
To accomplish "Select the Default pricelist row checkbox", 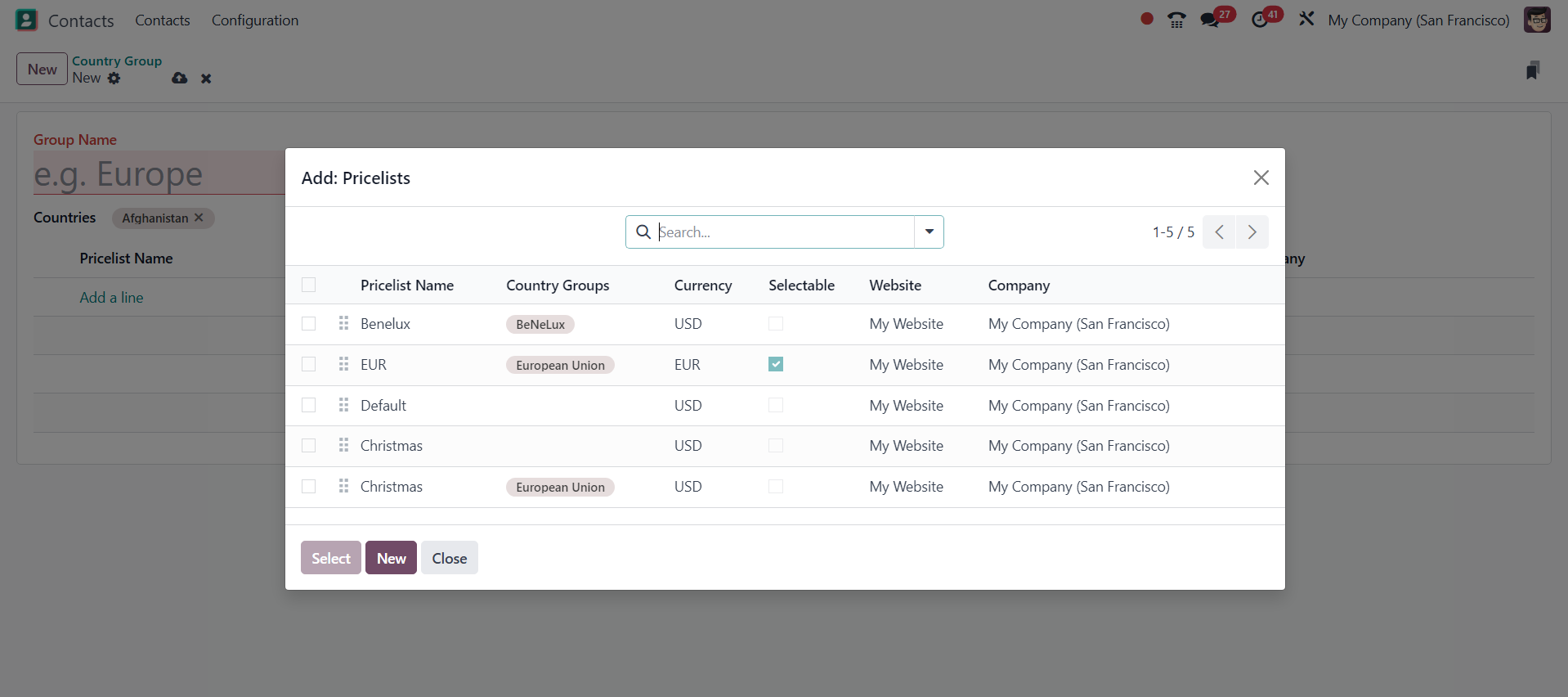I will coord(308,405).
